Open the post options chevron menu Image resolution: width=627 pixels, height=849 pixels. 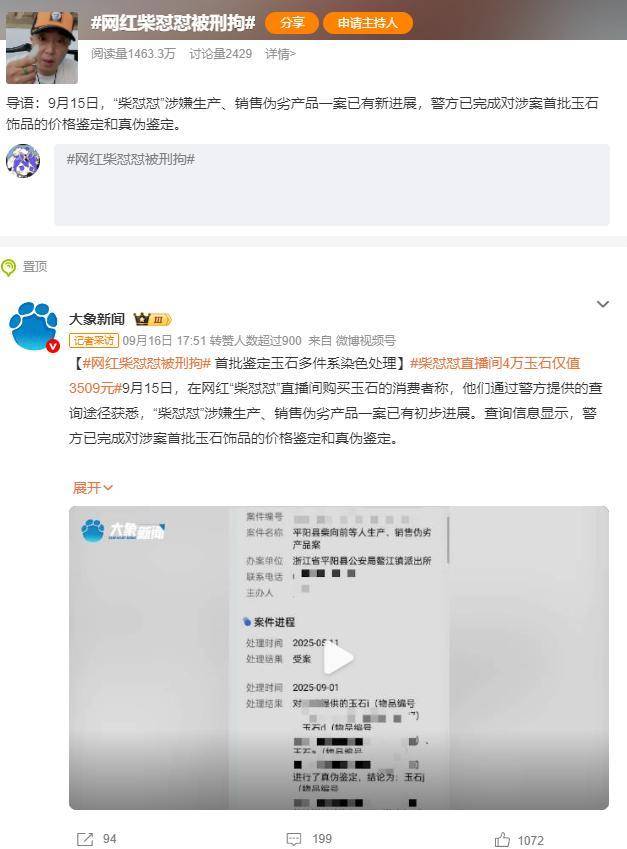tap(603, 304)
